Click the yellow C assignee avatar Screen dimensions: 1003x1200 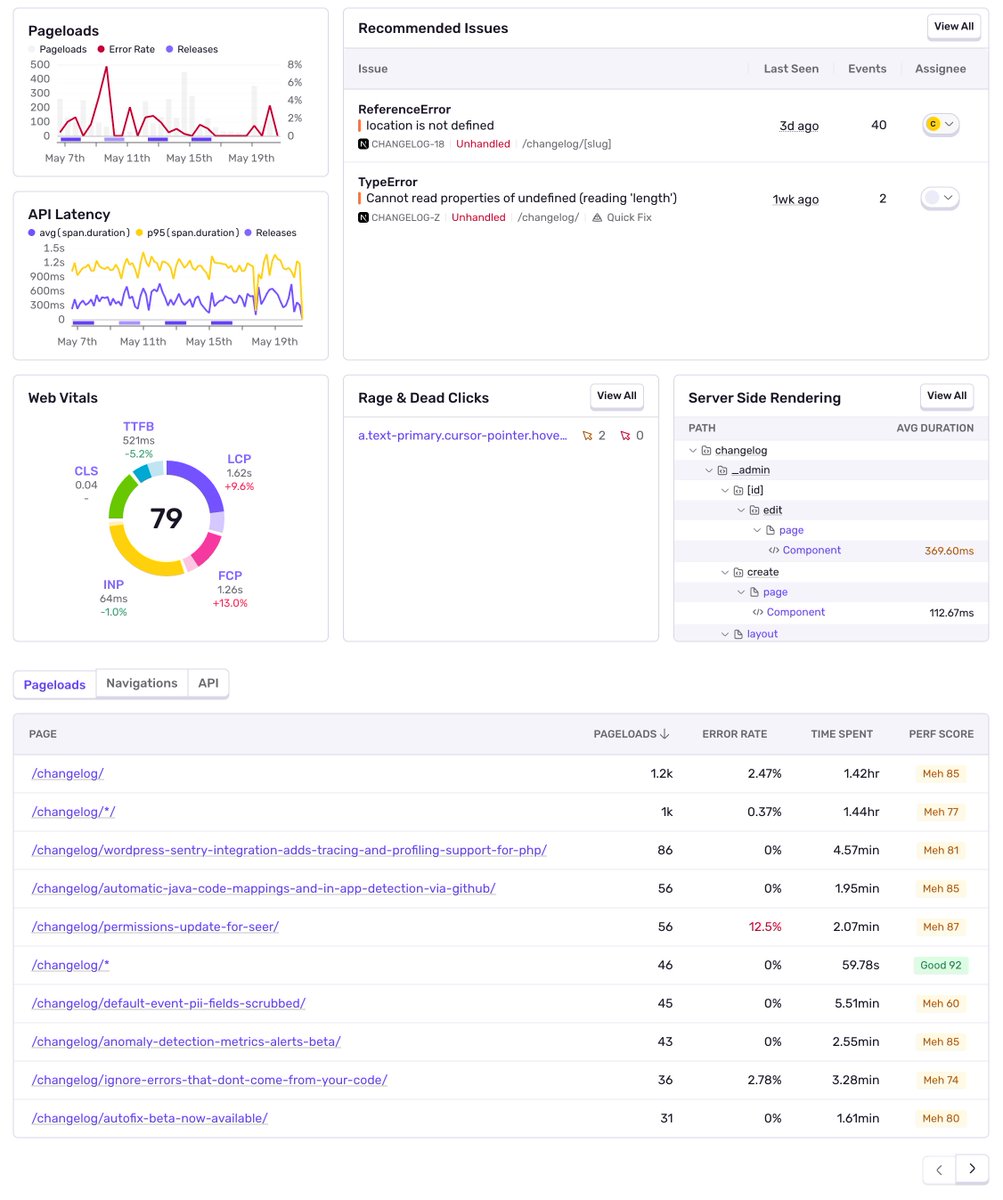point(933,124)
